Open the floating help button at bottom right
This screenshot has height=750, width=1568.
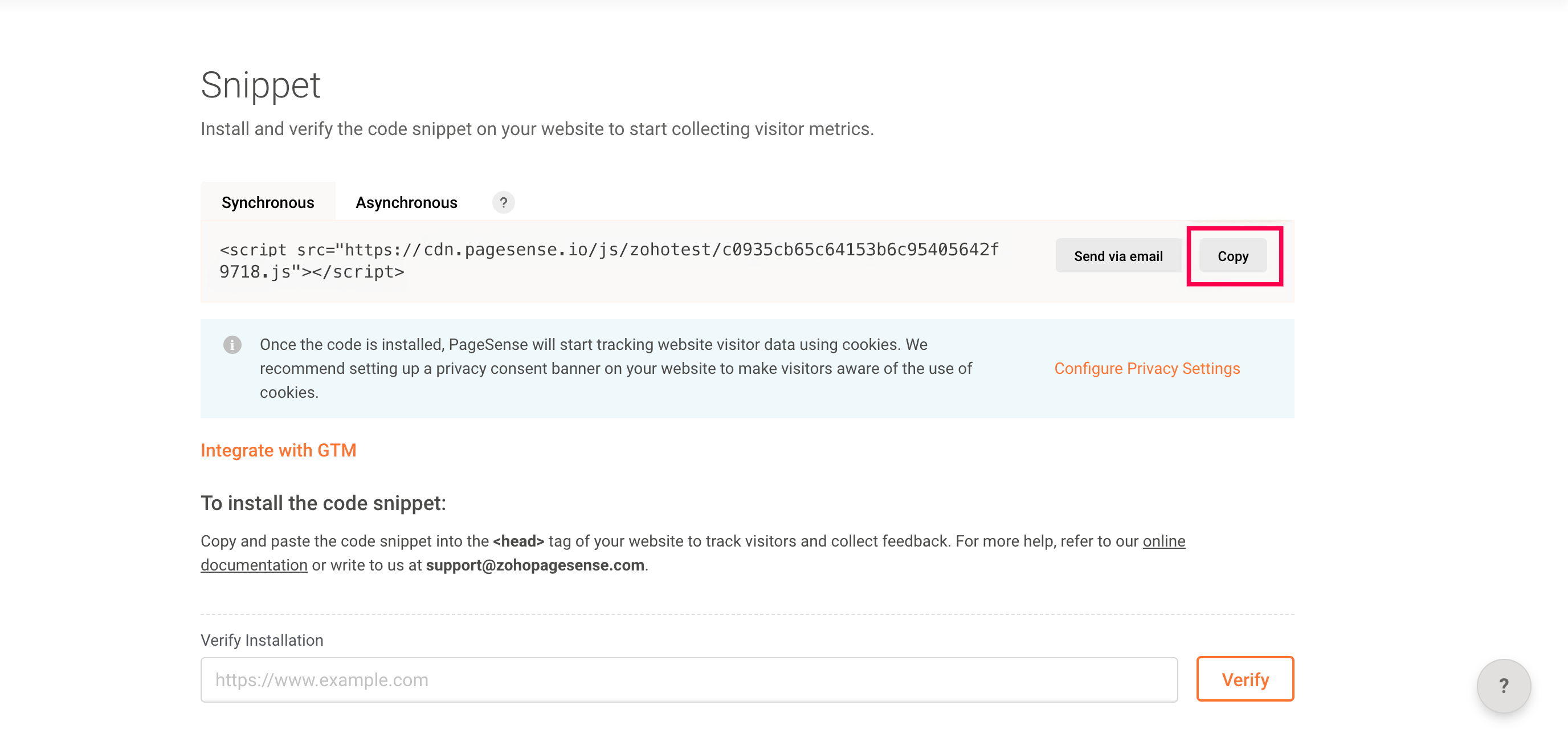1504,686
